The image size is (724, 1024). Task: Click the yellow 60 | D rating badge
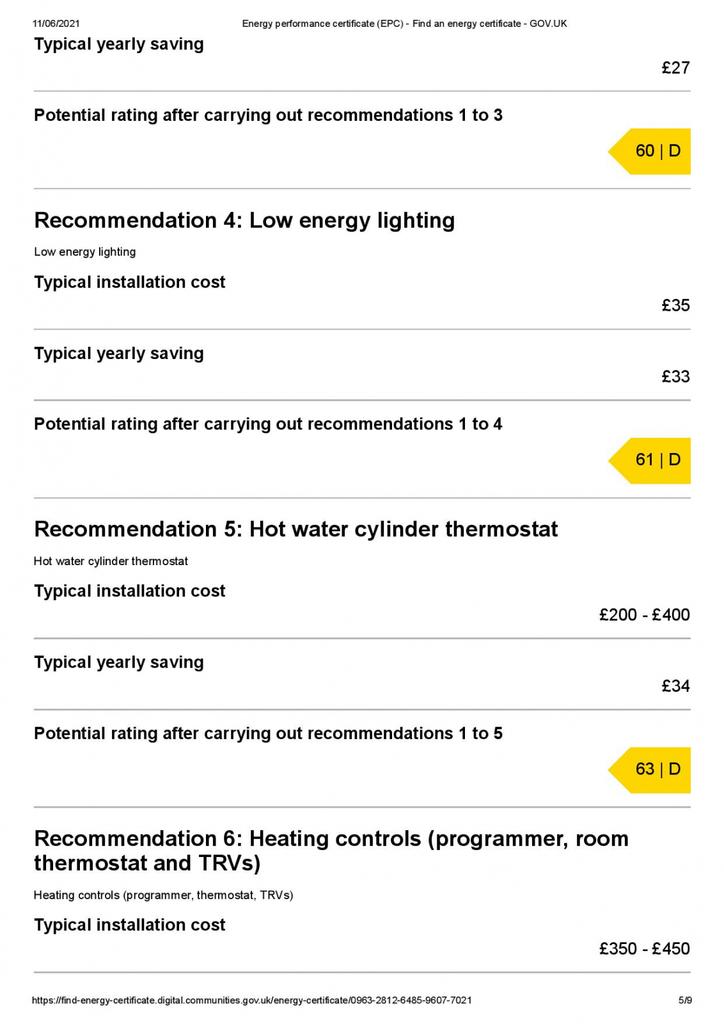[650, 152]
